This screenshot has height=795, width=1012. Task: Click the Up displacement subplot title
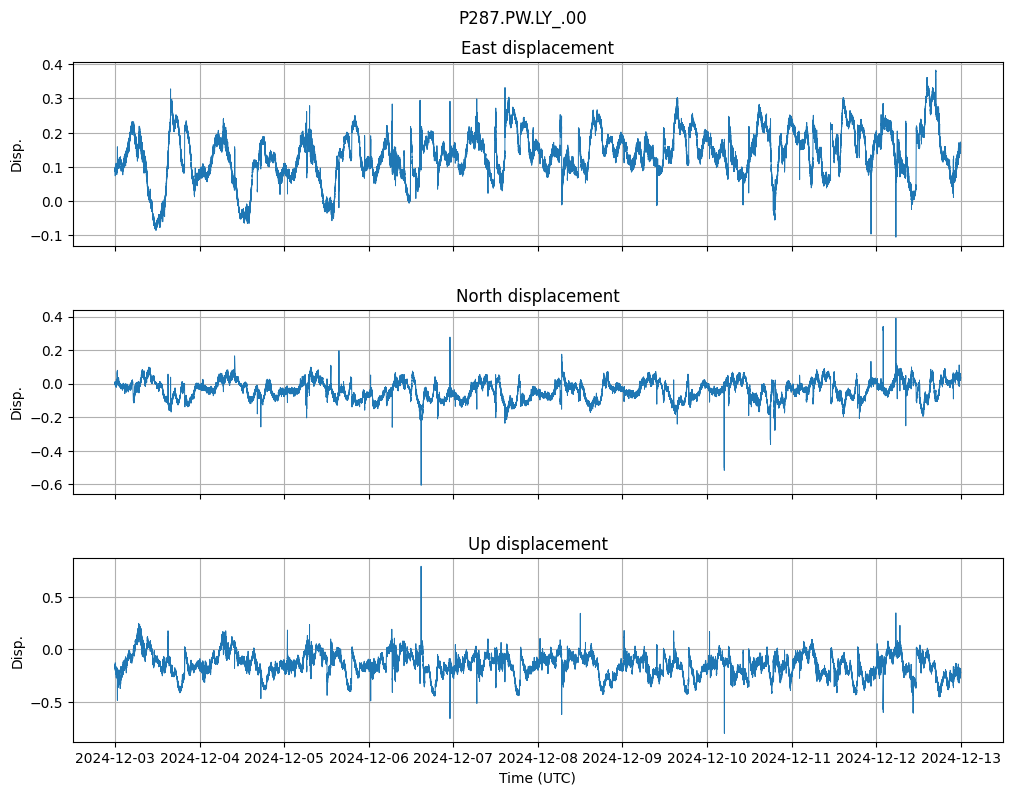pos(537,544)
